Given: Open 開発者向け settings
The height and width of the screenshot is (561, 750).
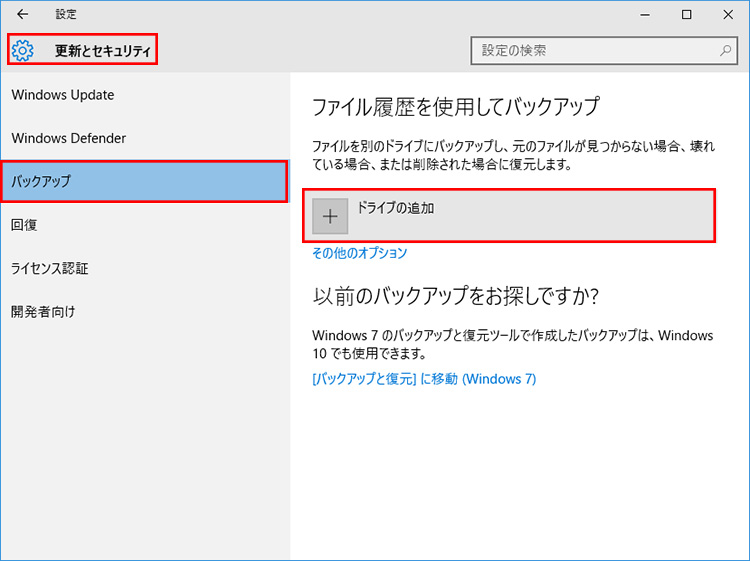Looking at the screenshot, I should click(43, 311).
